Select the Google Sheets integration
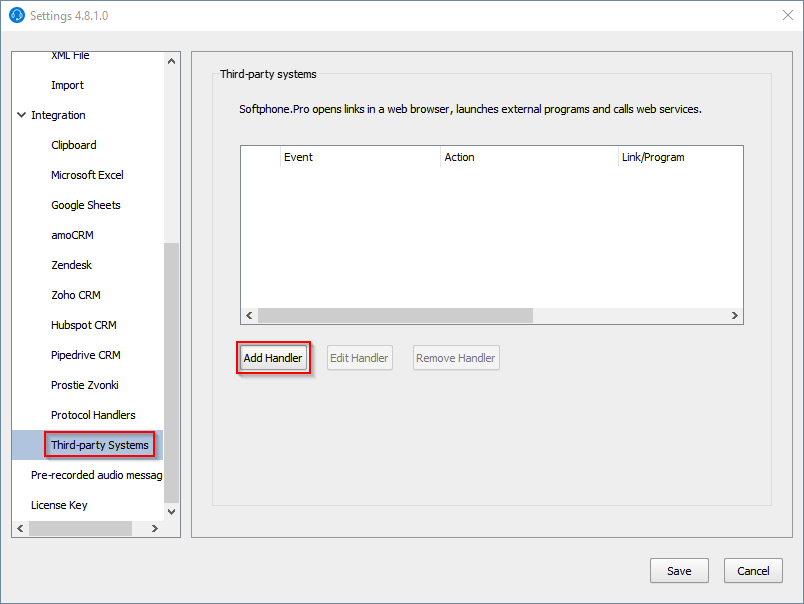Viewport: 804px width, 604px height. click(x=85, y=205)
